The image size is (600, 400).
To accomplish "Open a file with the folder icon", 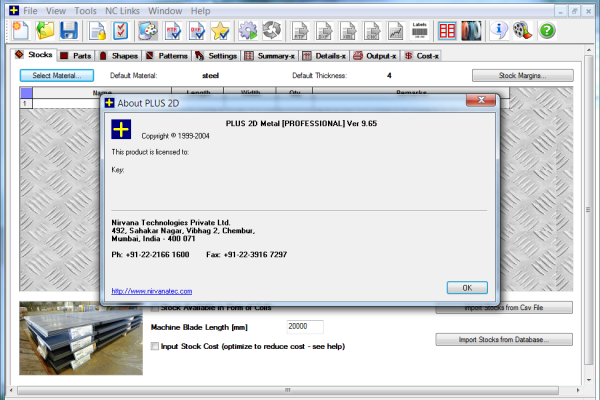I will 45,31.
